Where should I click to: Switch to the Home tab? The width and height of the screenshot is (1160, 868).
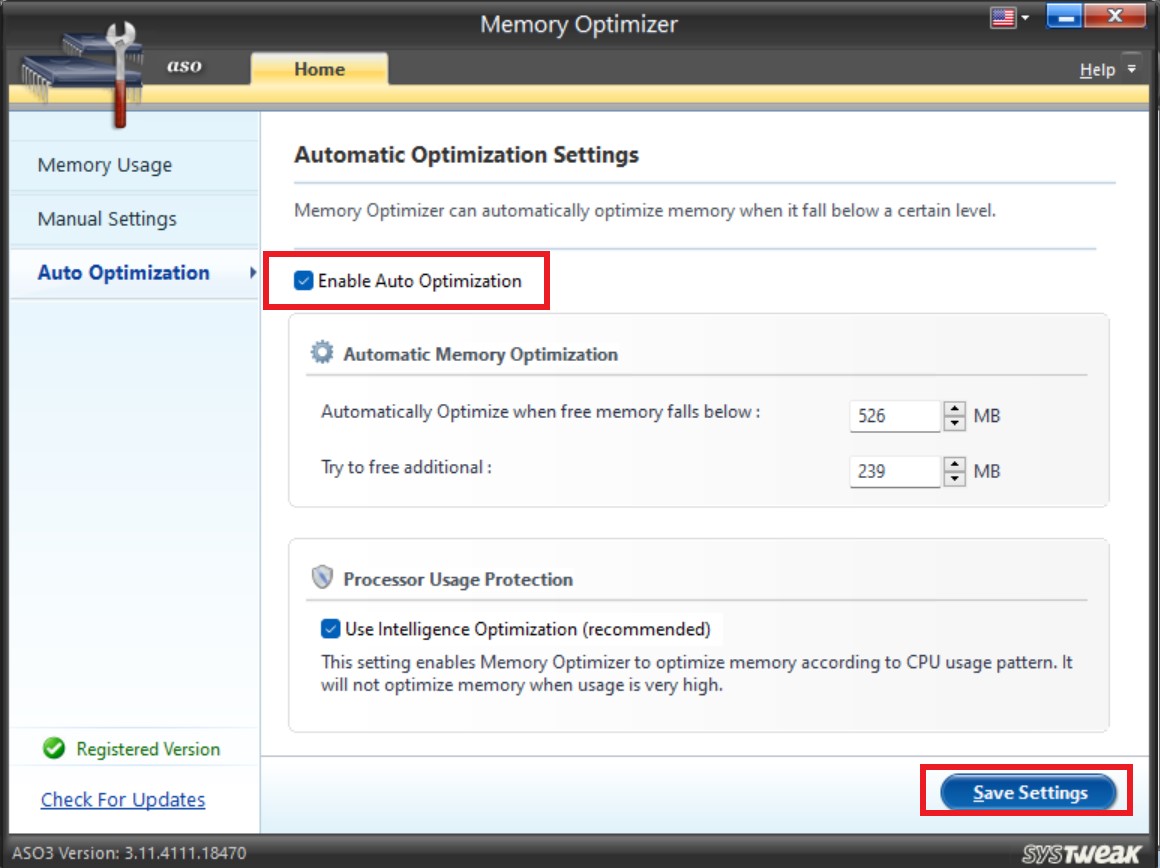coord(319,69)
